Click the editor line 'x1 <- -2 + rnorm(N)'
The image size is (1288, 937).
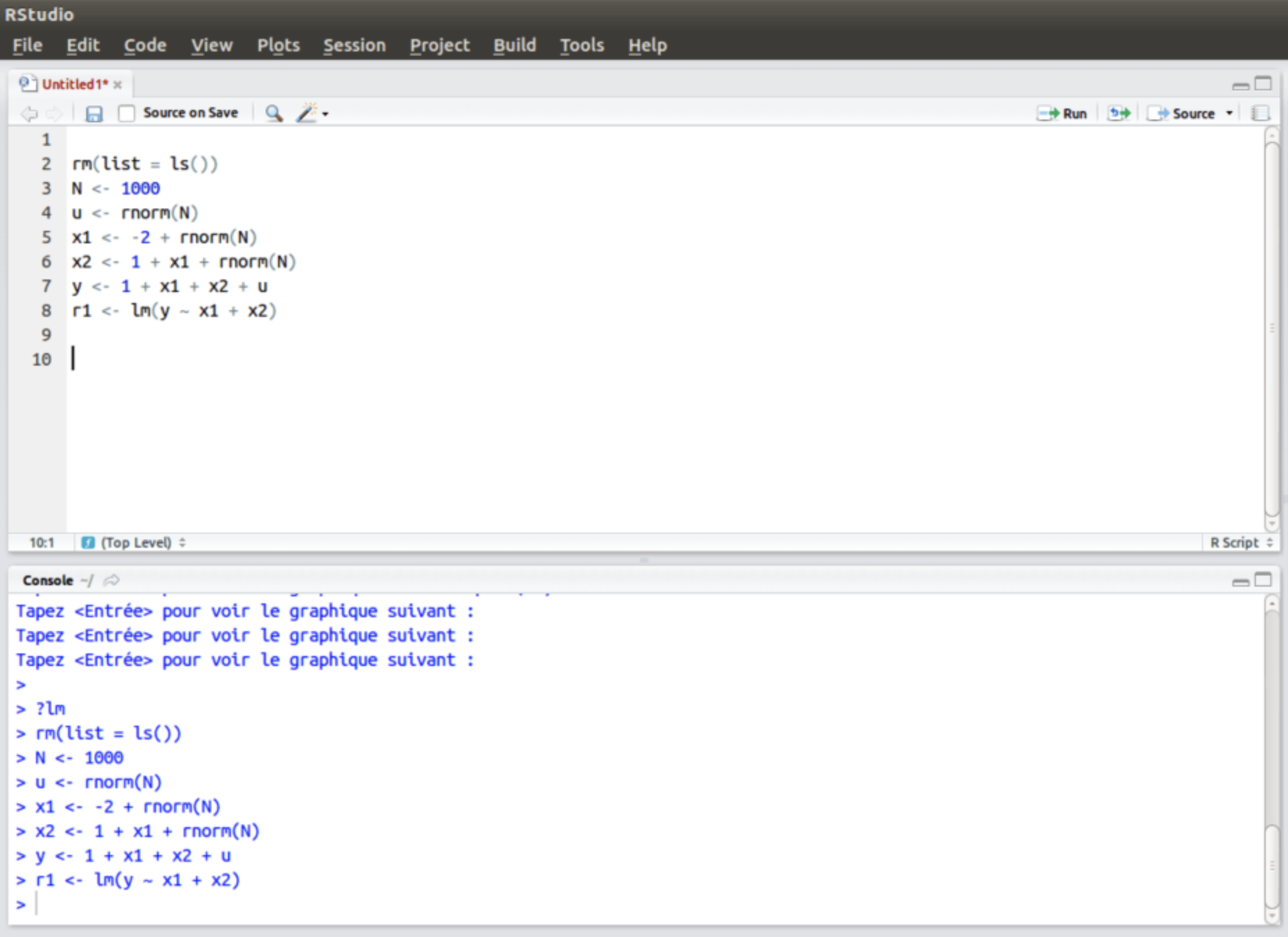(164, 237)
